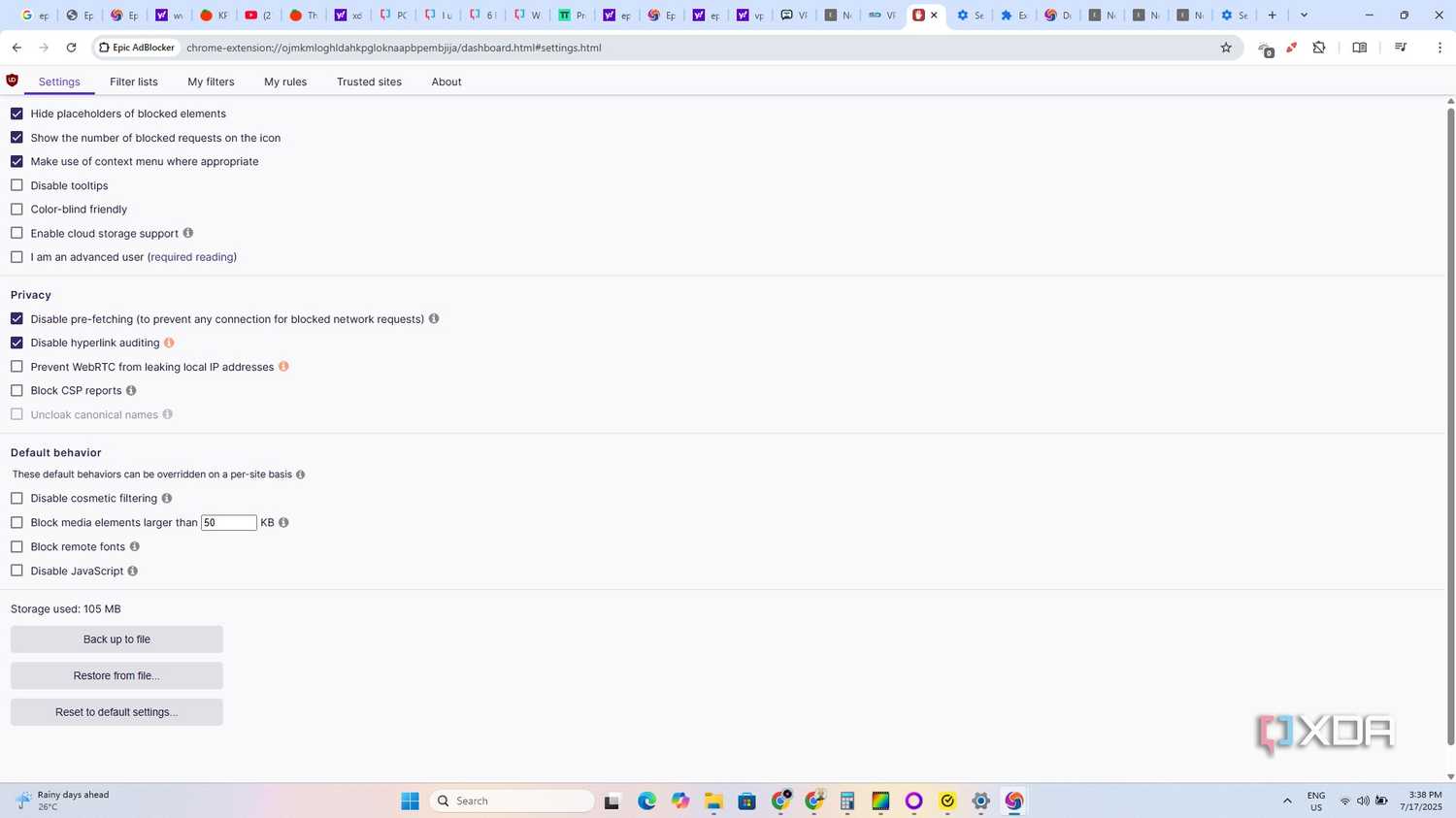
Task: Check Block remote fonts
Action: point(17,546)
